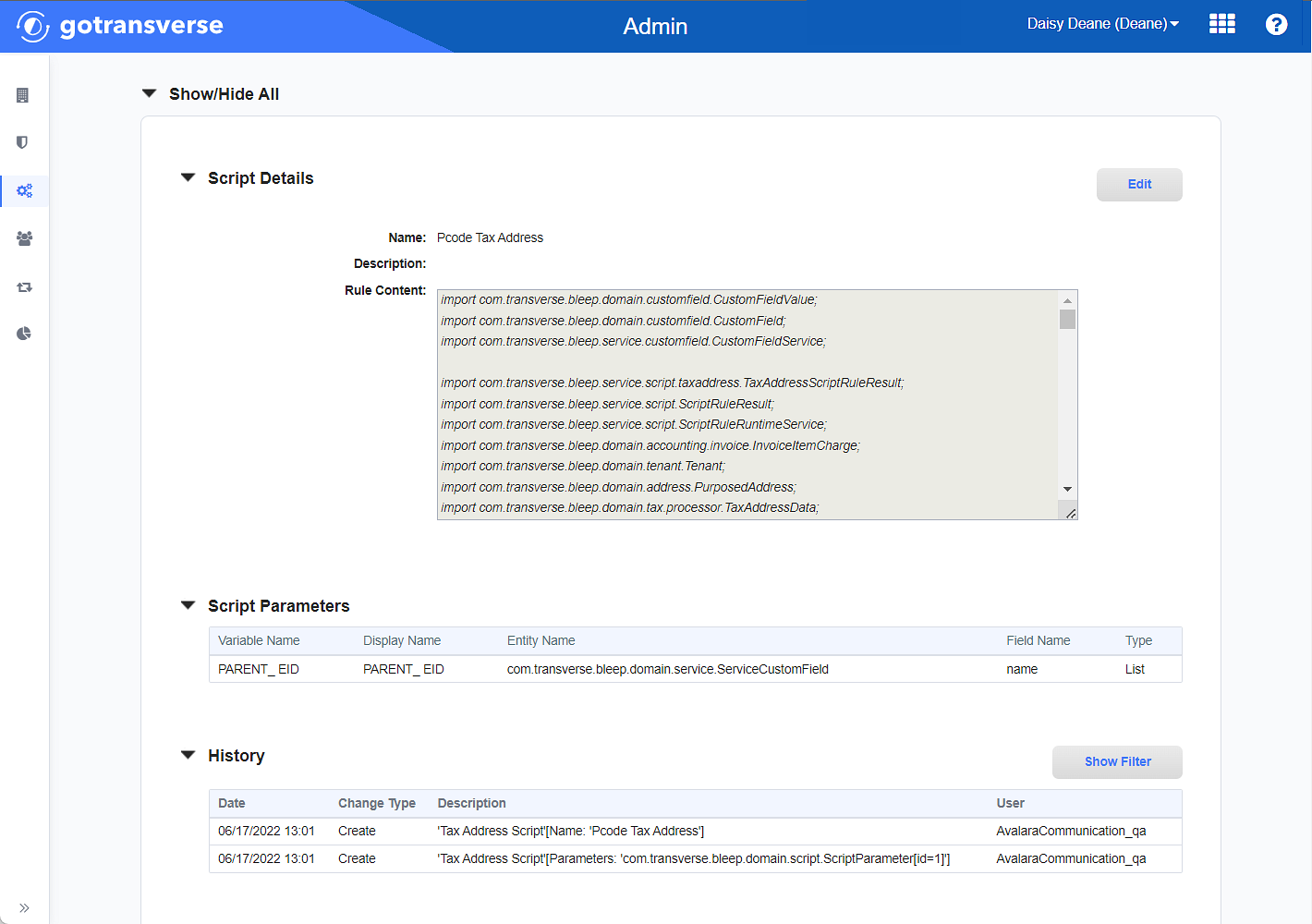Image resolution: width=1312 pixels, height=924 pixels.
Task: Open the pie chart reports icon
Action: pos(24,334)
